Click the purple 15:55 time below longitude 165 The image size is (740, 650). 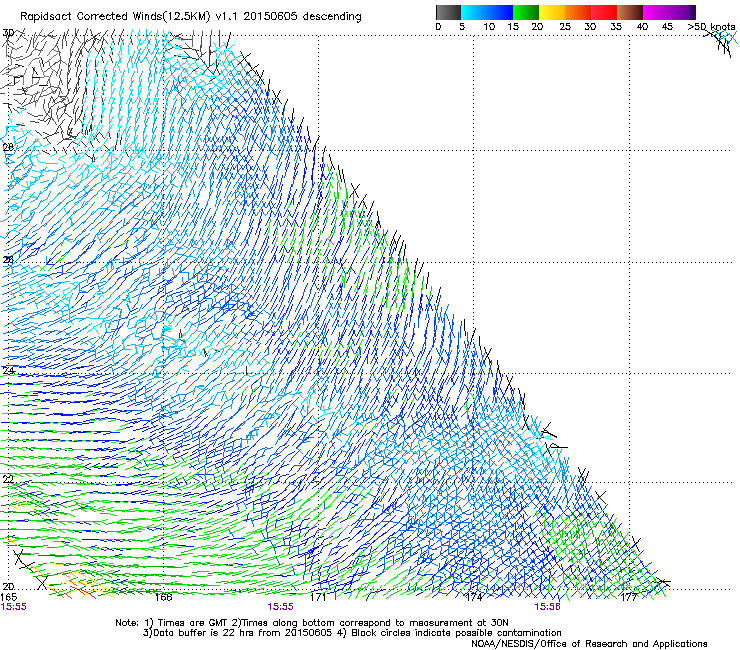pos(14,607)
